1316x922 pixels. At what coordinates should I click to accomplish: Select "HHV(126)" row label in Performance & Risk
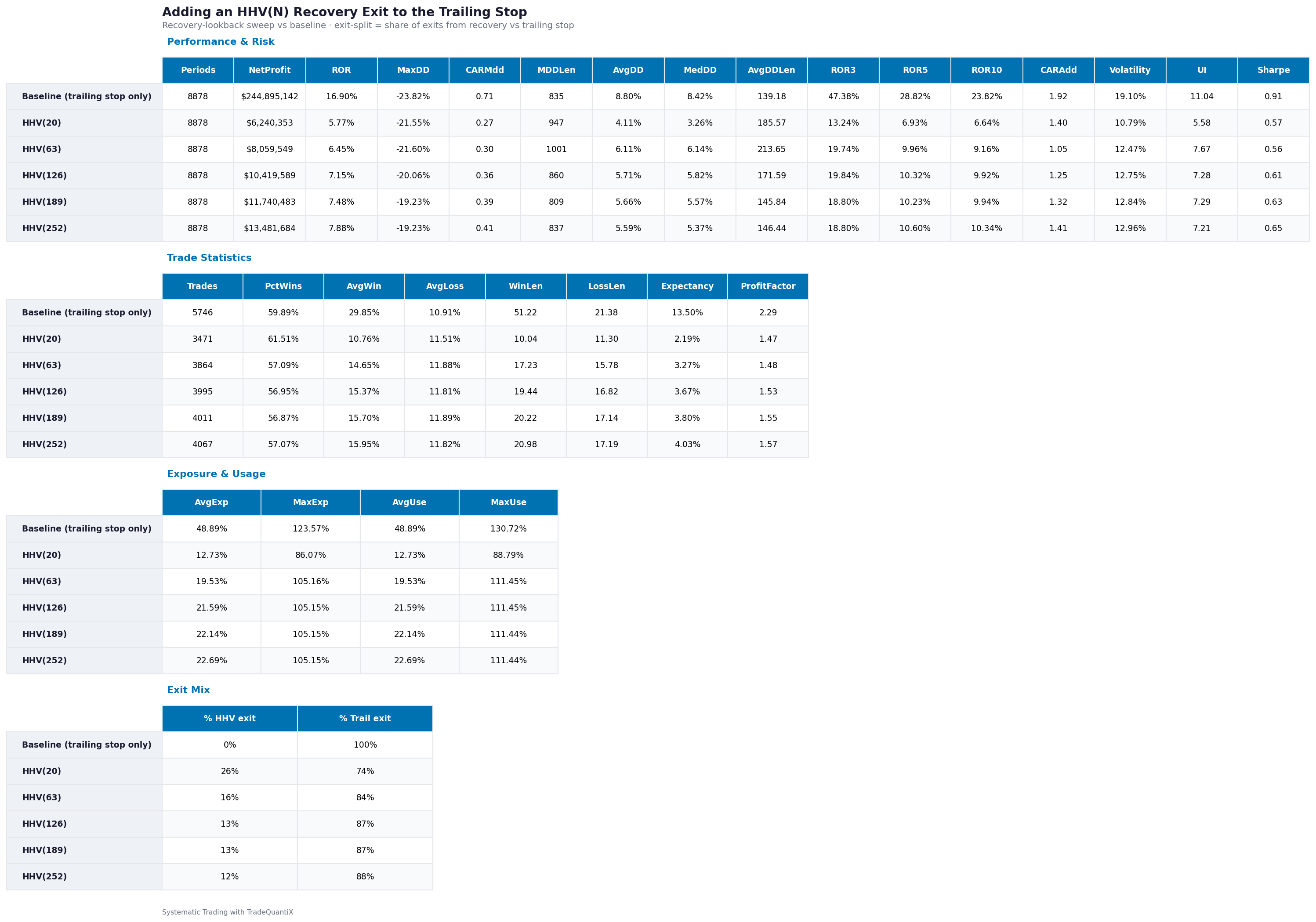pos(45,176)
